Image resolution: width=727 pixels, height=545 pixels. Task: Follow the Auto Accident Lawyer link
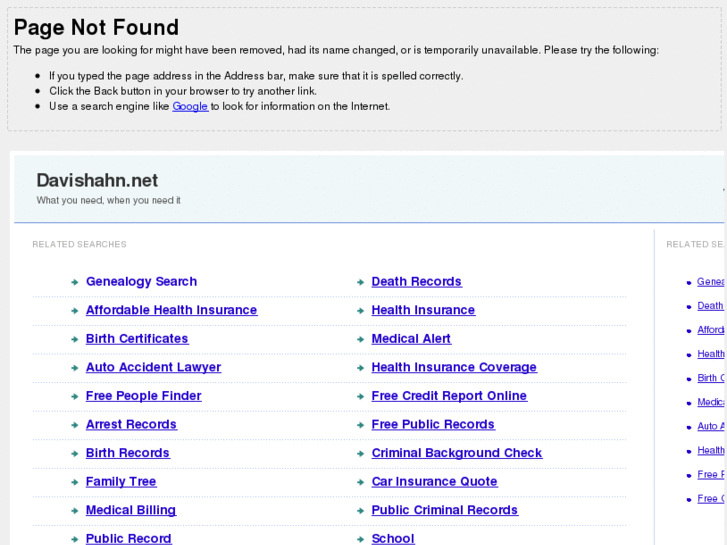click(153, 367)
